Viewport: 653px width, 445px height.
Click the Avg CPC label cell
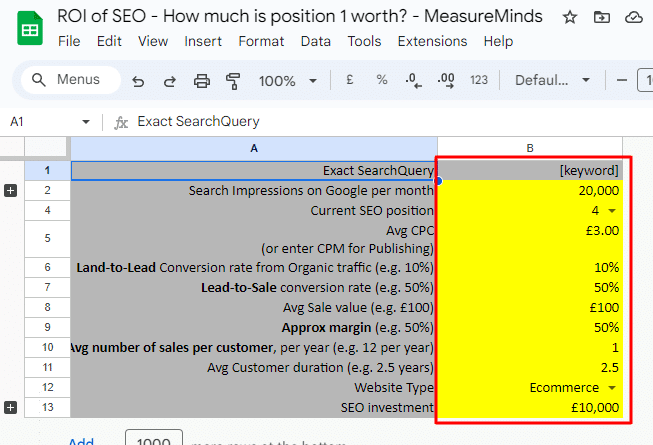(x=254, y=239)
